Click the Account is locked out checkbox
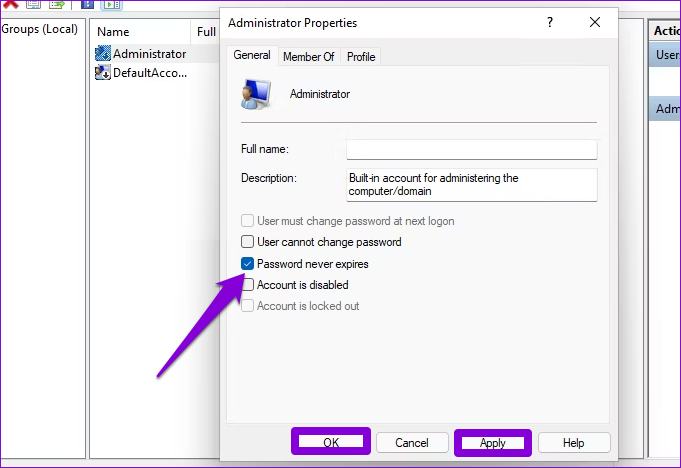Screen dimensions: 681x468 point(247,306)
